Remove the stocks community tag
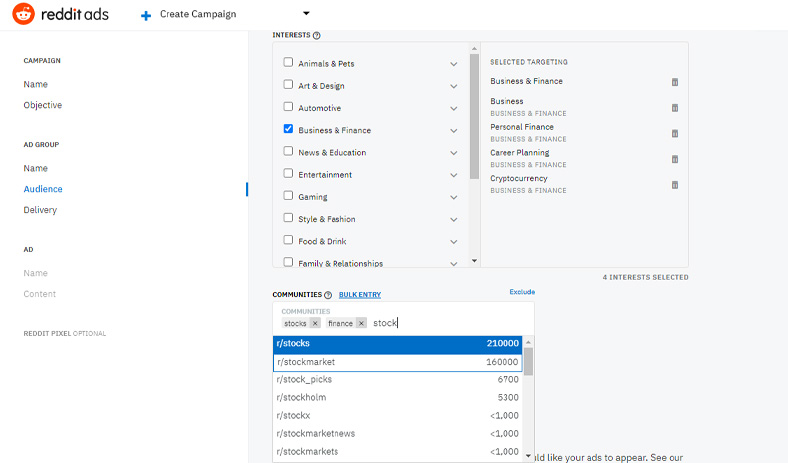The height and width of the screenshot is (463, 788). [x=315, y=323]
